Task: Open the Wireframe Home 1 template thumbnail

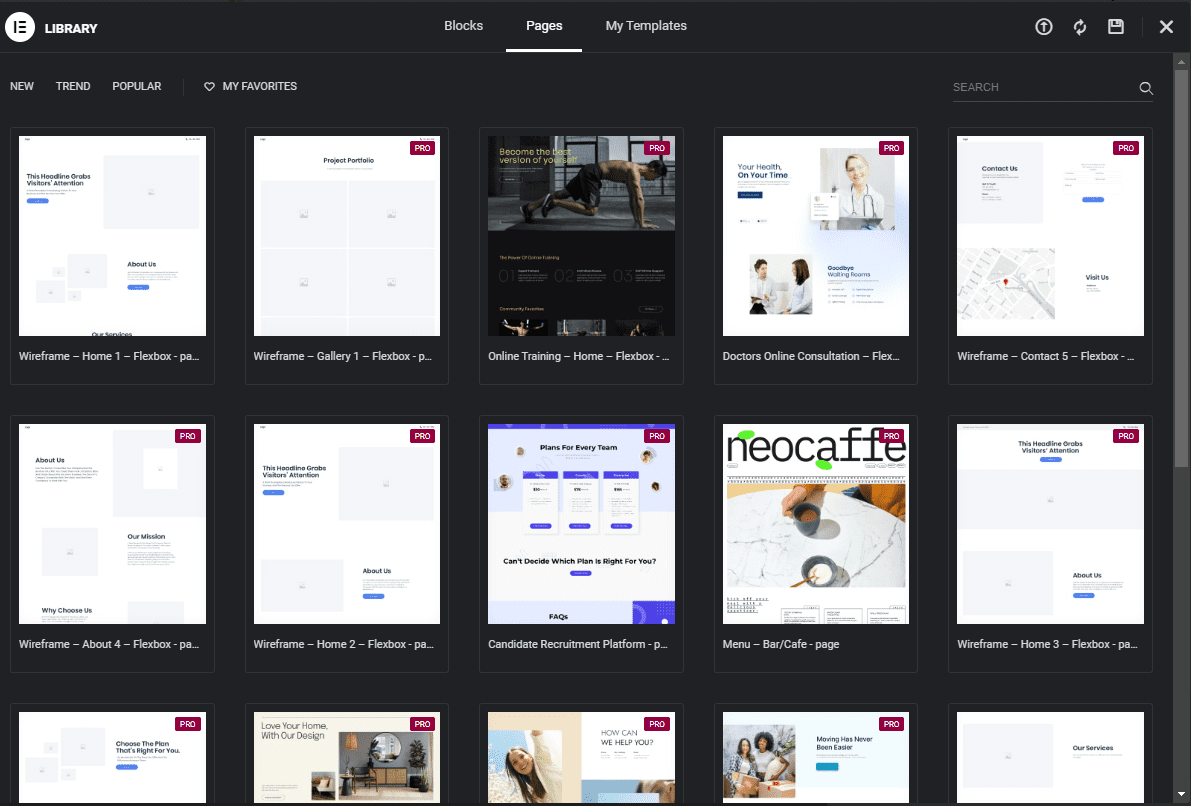Action: coord(112,235)
